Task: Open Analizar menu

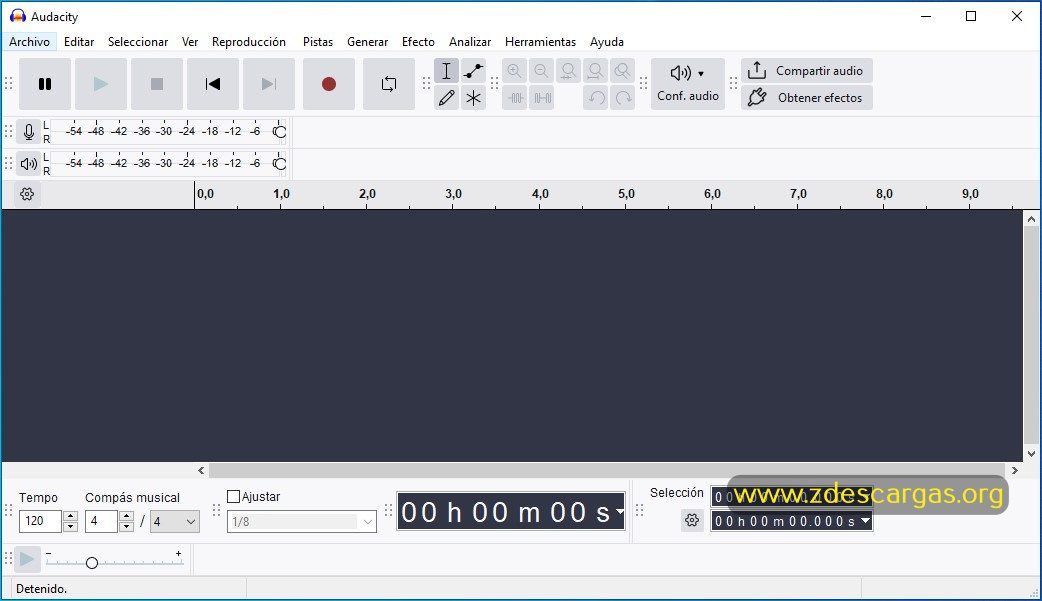Action: pos(470,41)
